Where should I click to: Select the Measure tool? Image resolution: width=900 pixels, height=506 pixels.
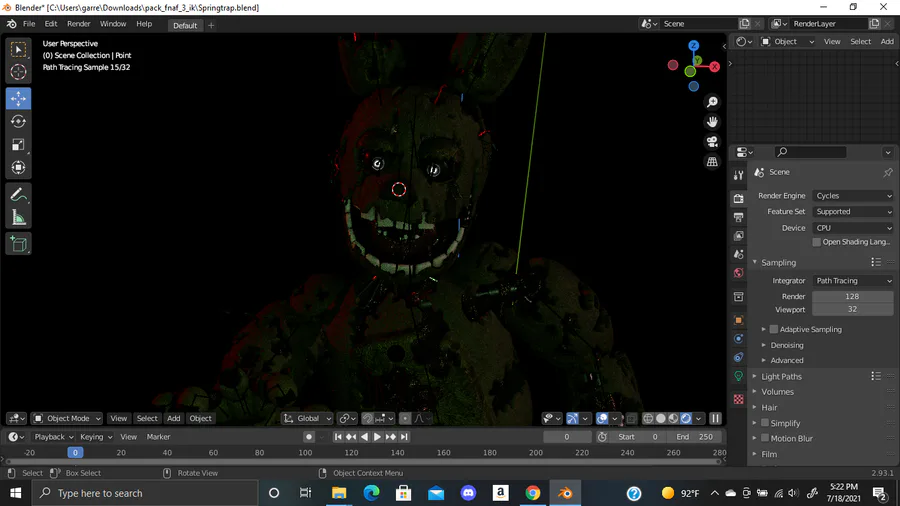[18, 217]
